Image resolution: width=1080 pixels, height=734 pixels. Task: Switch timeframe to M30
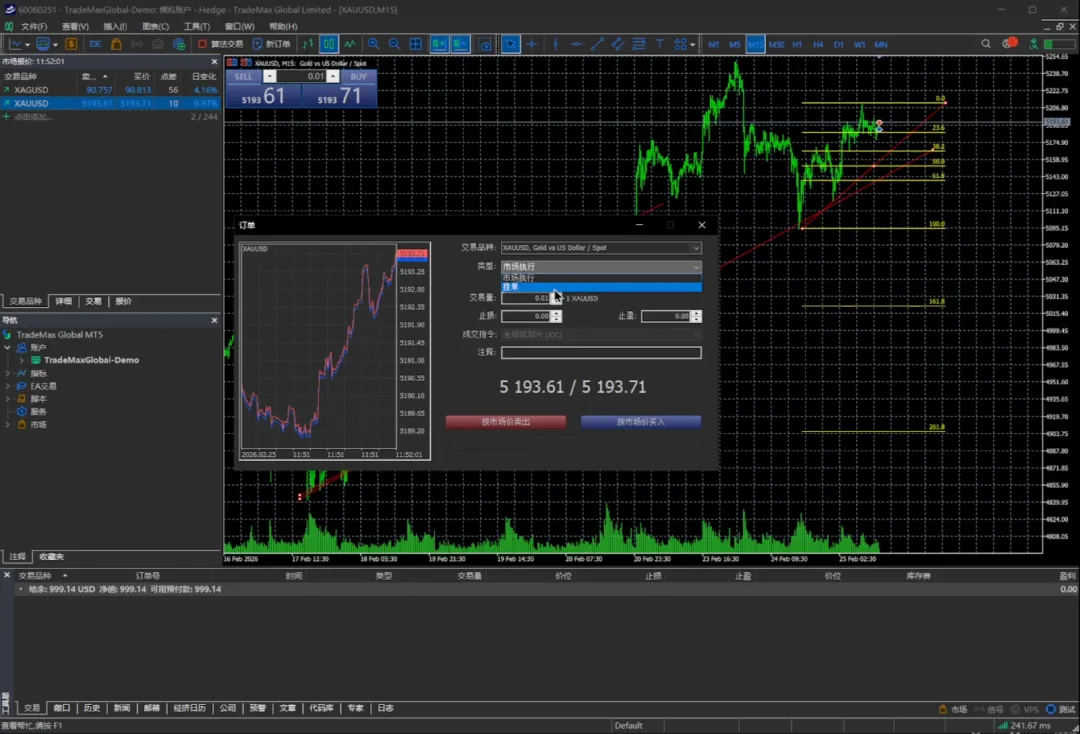coord(776,44)
